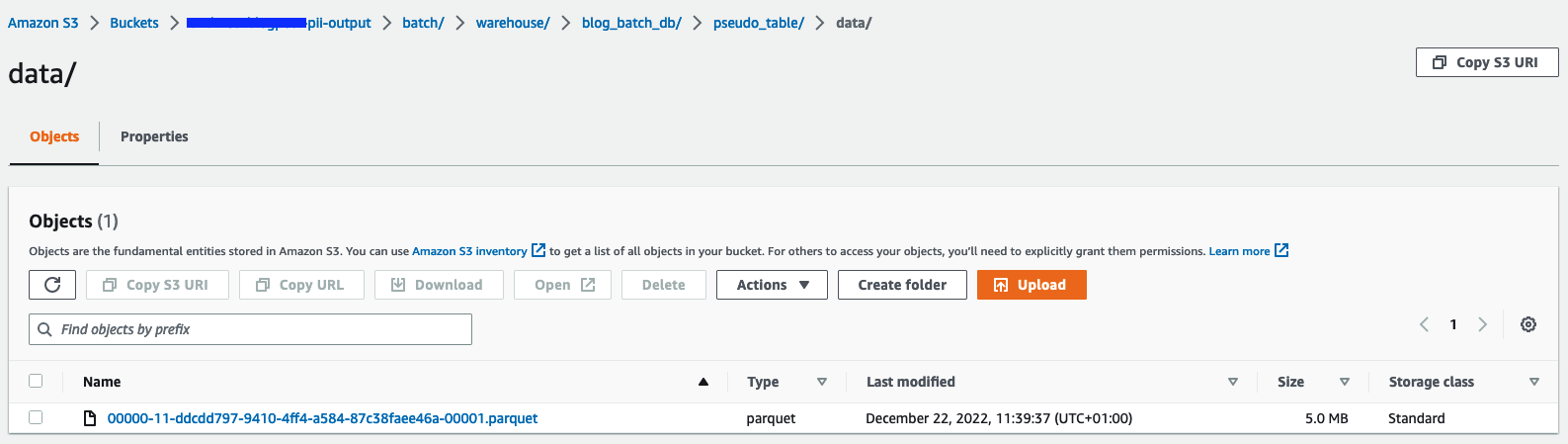
Task: Open table preferences gear icon
Action: (1527, 324)
